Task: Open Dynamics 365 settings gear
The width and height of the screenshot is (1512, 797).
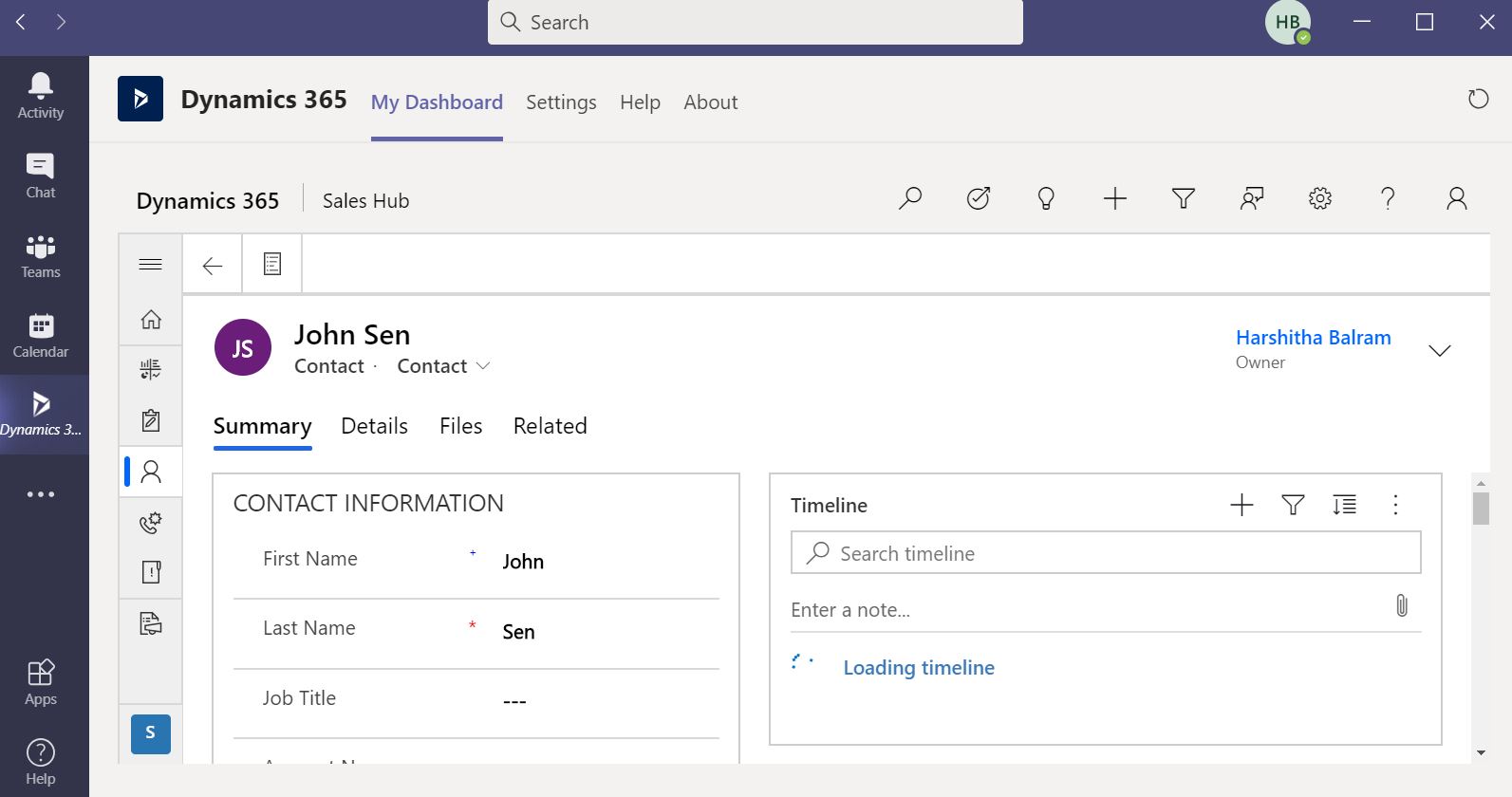Action: (1319, 198)
